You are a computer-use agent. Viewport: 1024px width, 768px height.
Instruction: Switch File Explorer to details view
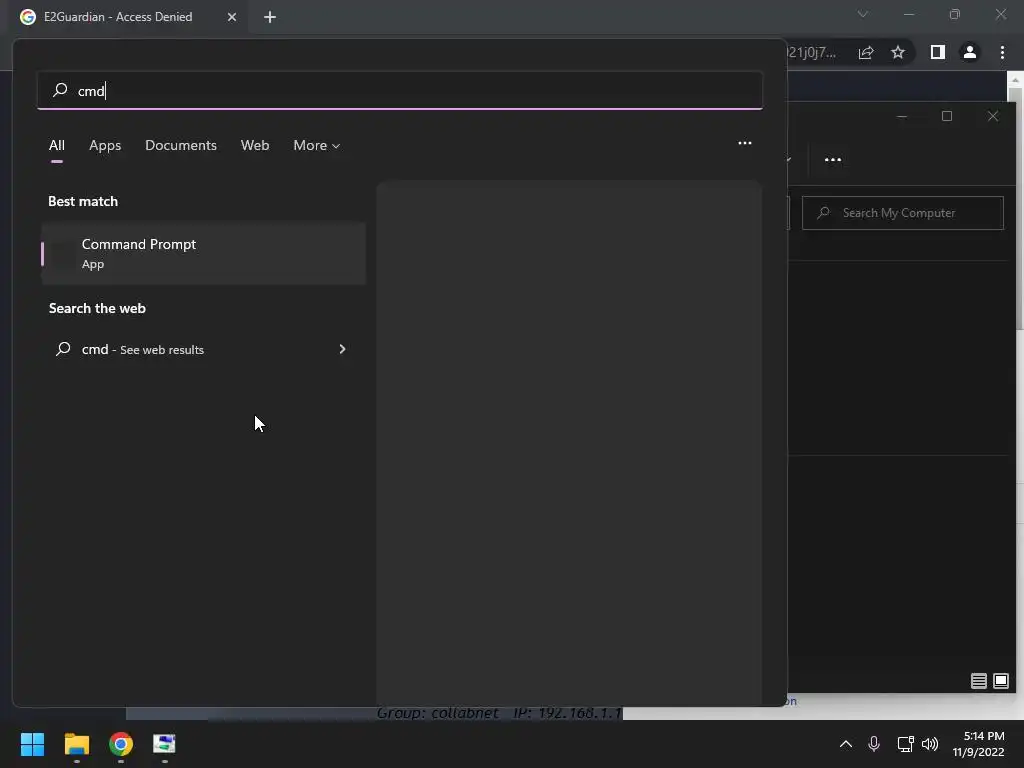978,681
